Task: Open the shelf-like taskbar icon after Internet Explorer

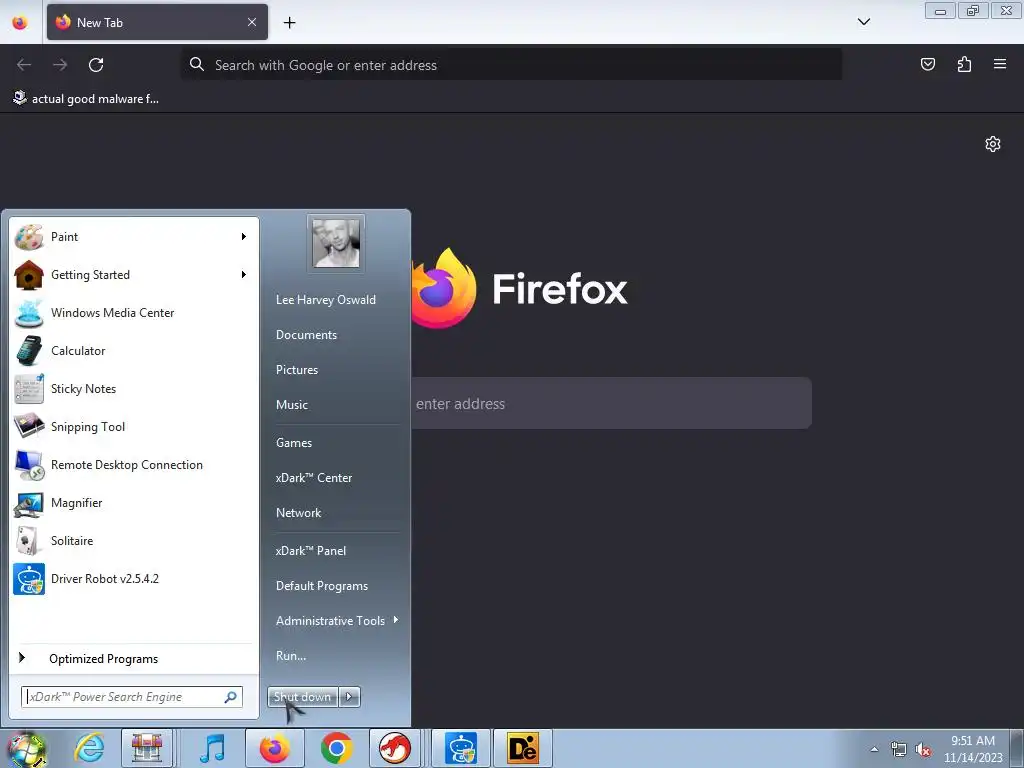Action: tap(147, 748)
